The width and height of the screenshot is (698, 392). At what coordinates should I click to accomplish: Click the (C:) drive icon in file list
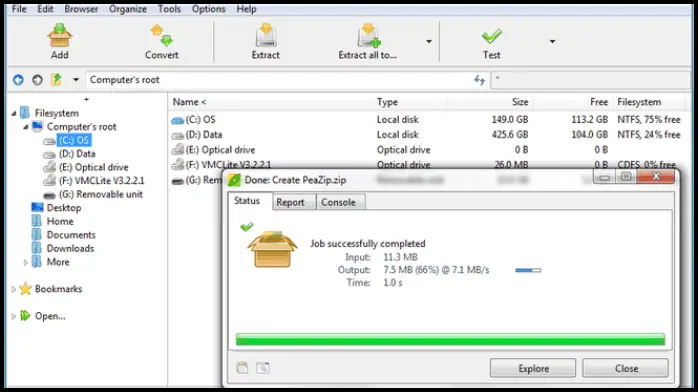178,120
